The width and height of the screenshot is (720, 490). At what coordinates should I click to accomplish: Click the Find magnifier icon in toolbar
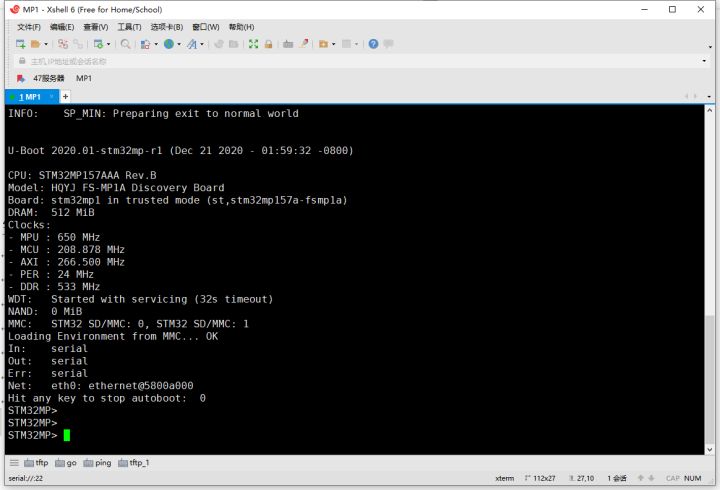125,44
